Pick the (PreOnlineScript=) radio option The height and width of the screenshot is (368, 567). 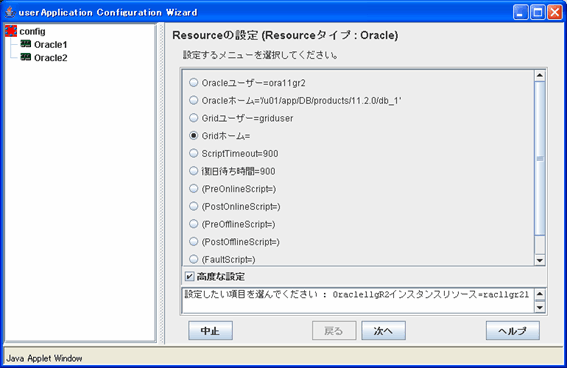click(x=194, y=189)
